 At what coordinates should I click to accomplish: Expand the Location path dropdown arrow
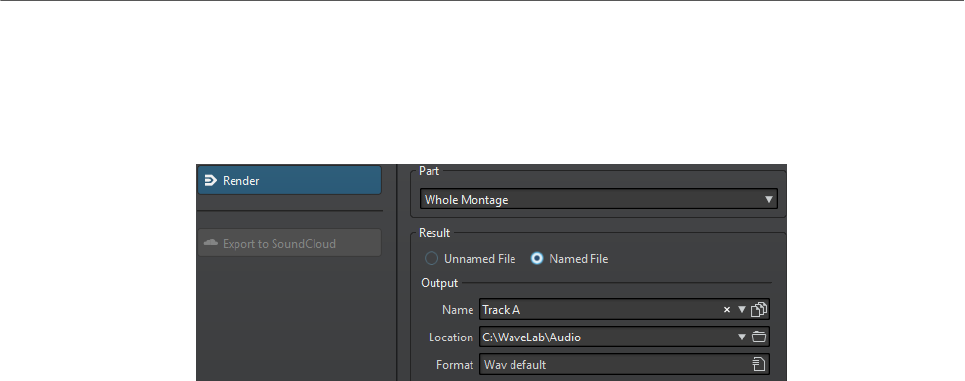point(742,337)
